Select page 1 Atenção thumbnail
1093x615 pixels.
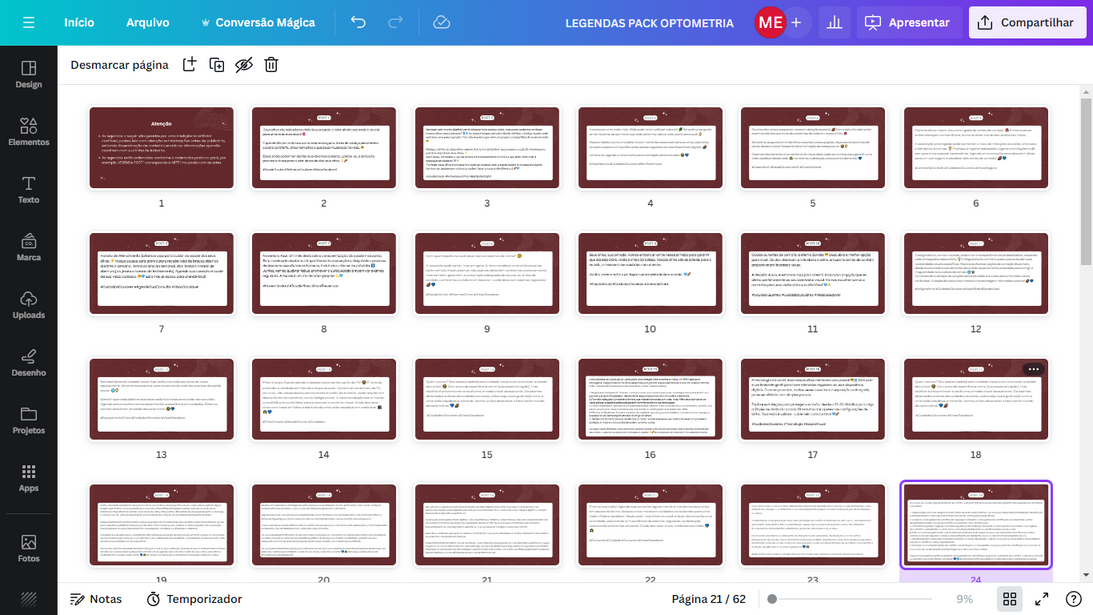[161, 147]
